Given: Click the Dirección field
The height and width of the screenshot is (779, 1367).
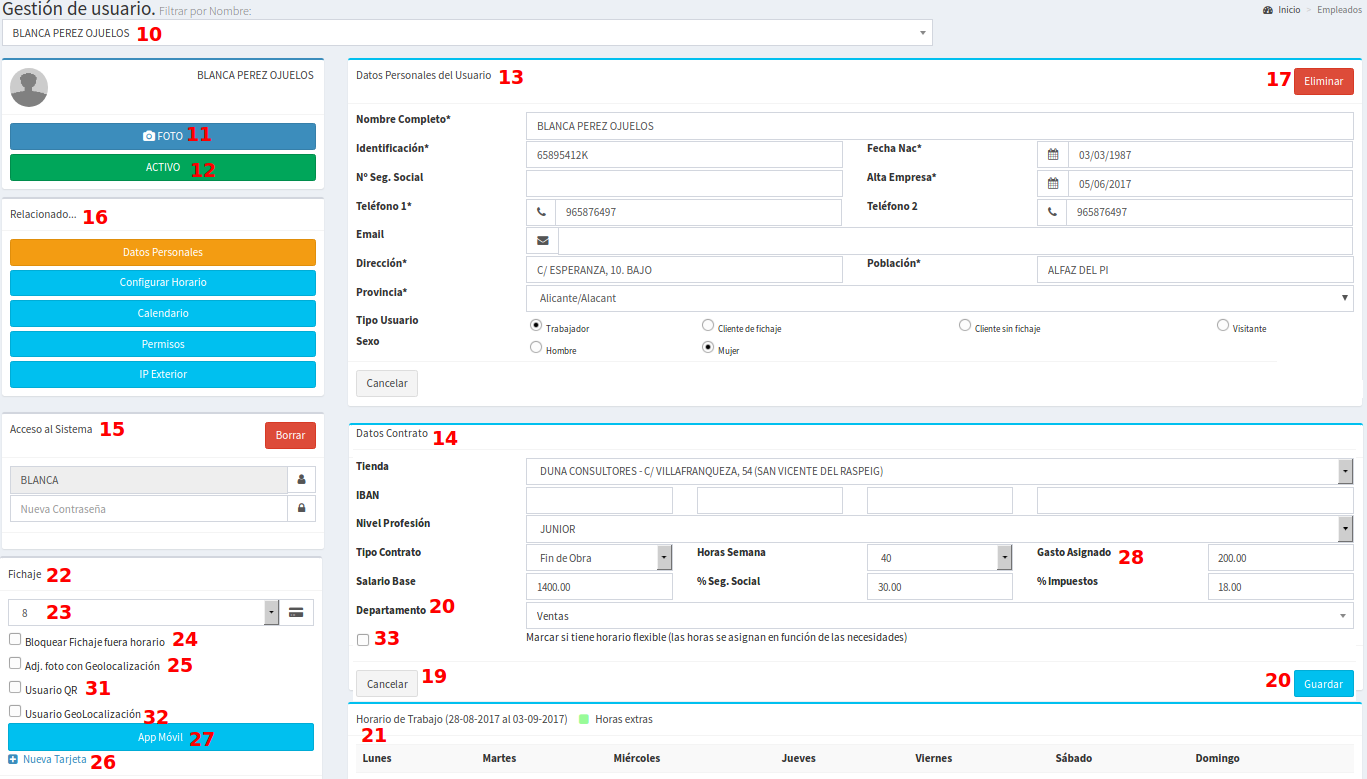Looking at the screenshot, I should pyautogui.click(x=685, y=270).
